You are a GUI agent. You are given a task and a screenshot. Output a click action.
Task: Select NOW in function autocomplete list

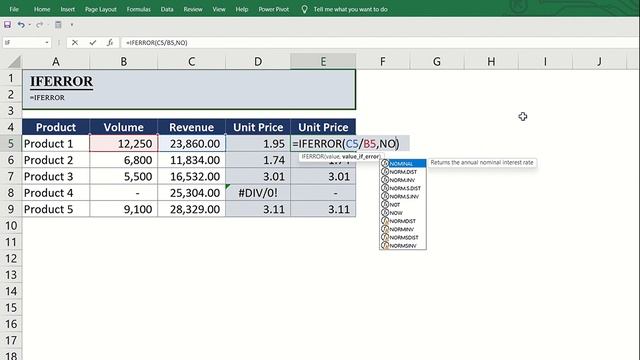[403, 213]
